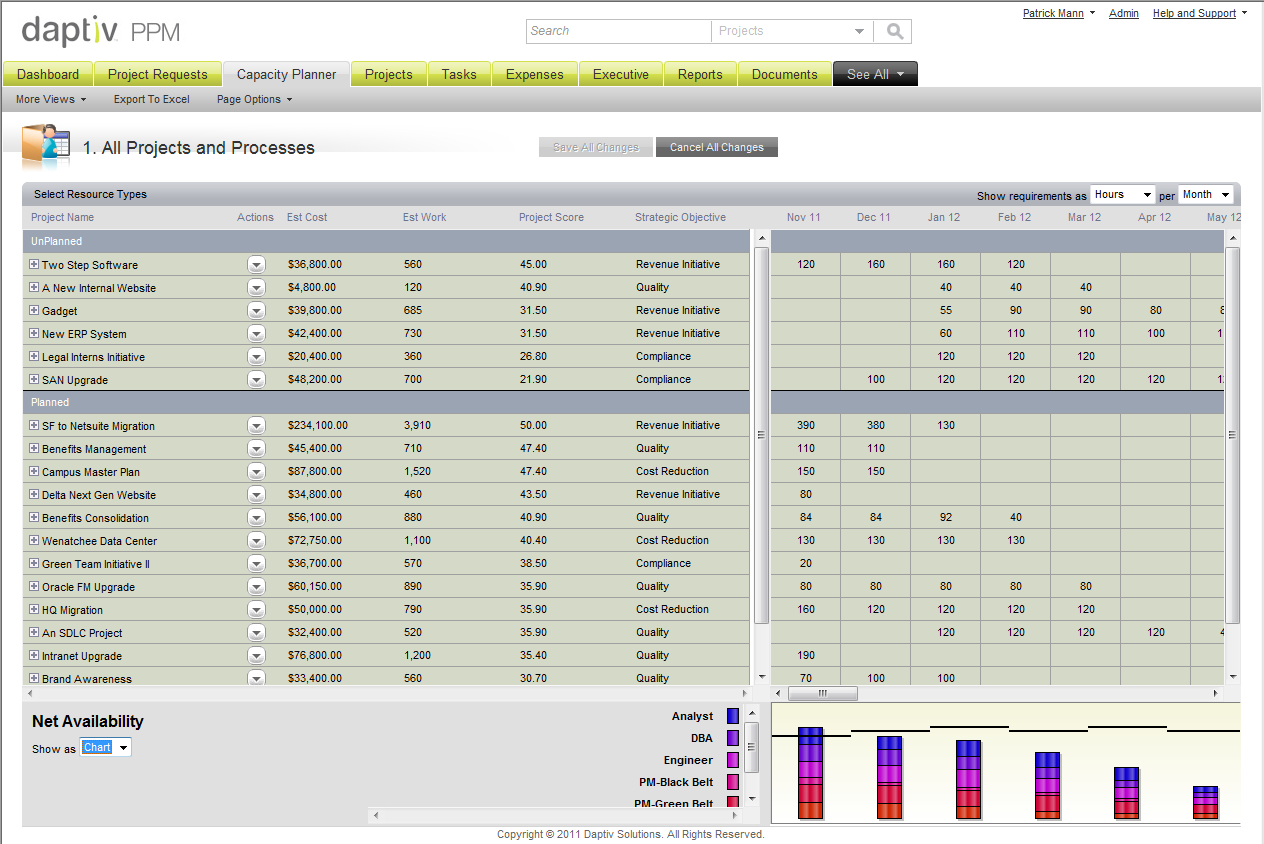Image resolution: width=1264 pixels, height=844 pixels.
Task: Open the per Month dropdown
Action: coord(1205,195)
